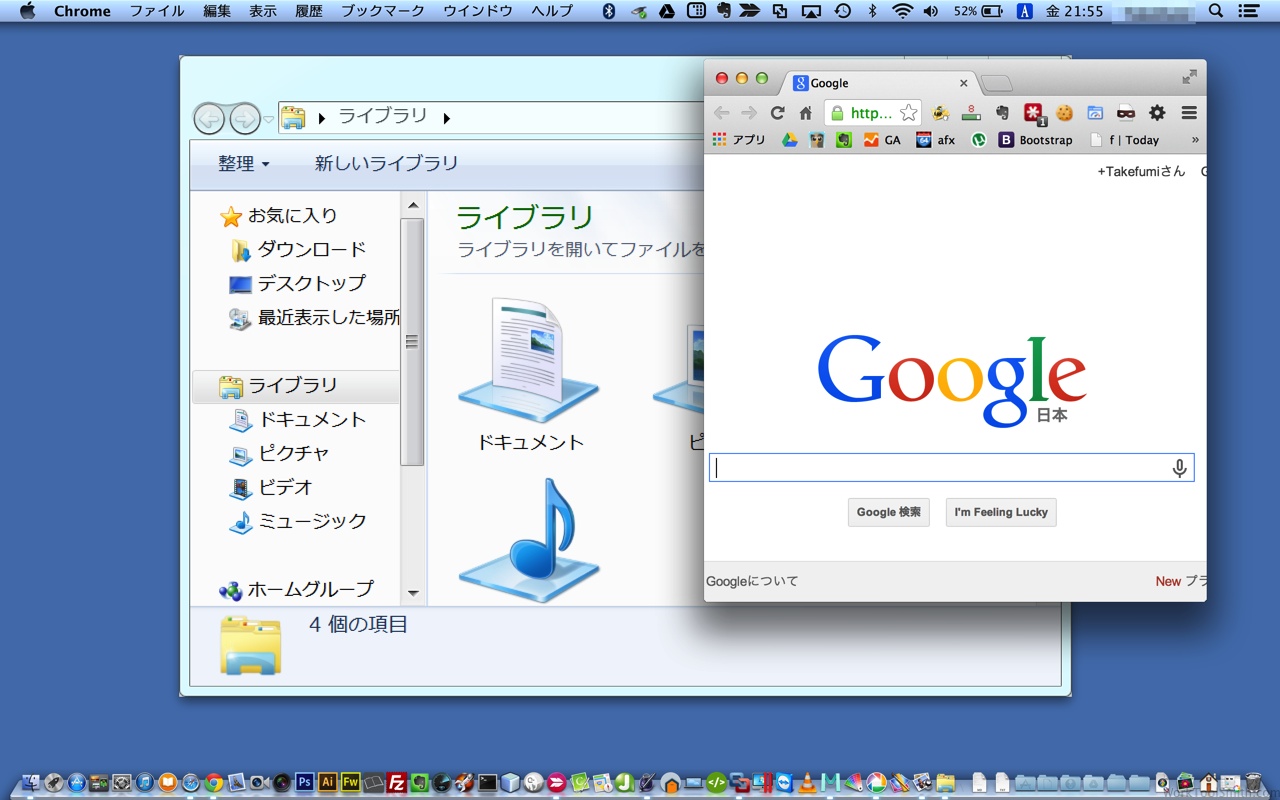Click the Google 検索 button
The image size is (1280, 800).
click(889, 512)
